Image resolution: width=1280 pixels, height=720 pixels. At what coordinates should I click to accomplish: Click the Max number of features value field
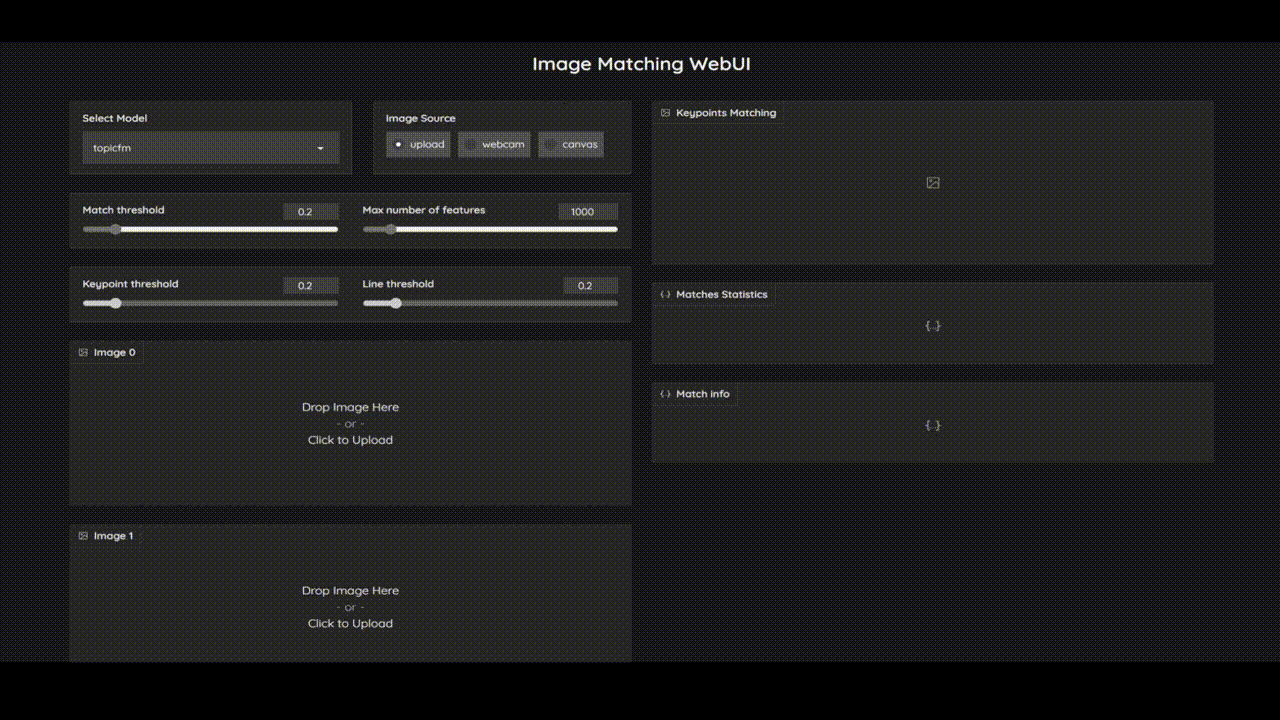tap(587, 212)
